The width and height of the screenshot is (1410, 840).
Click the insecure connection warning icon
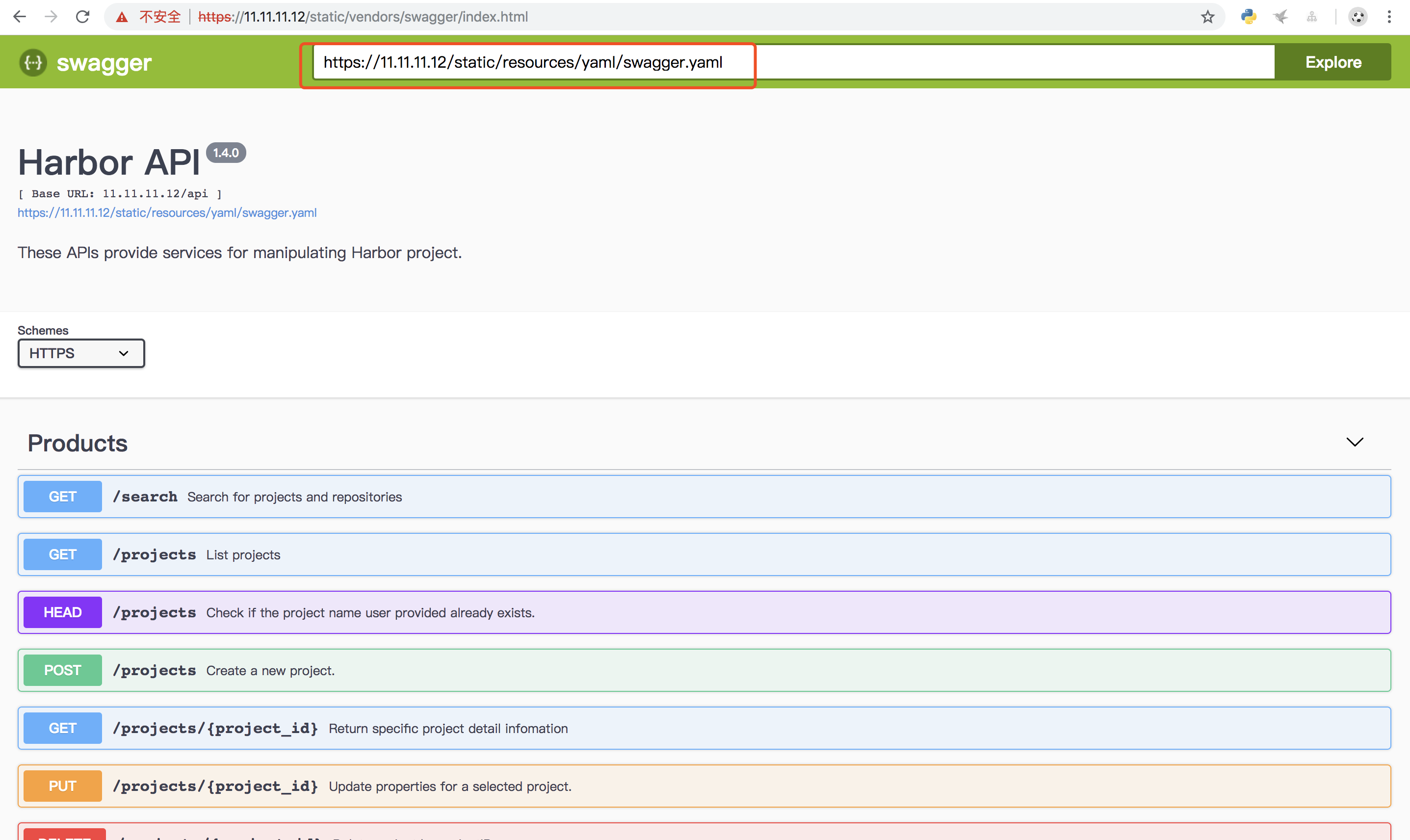click(121, 16)
